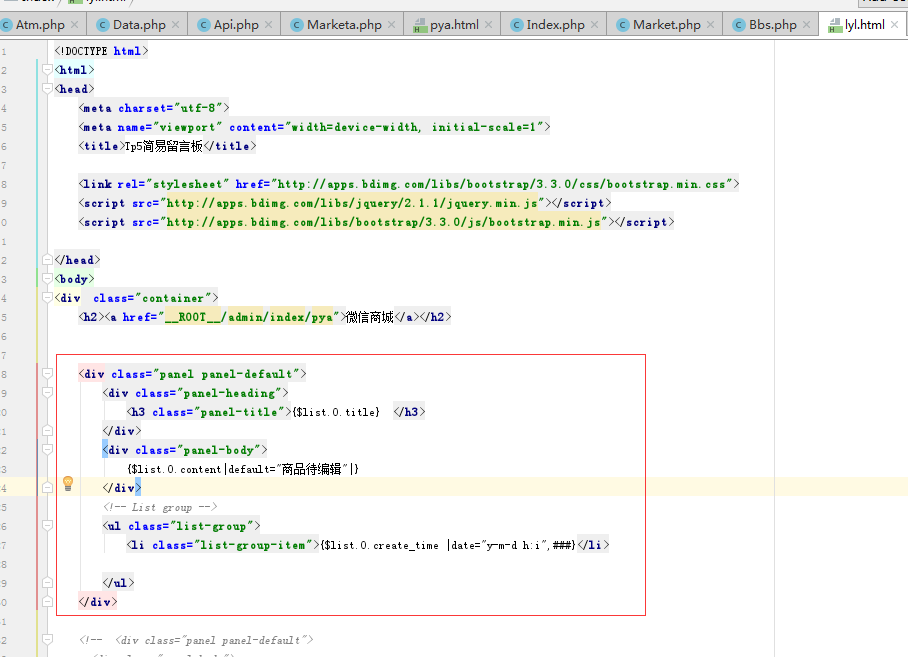The image size is (908, 657).
Task: Click the PHP class icon on Market.php tab
Action: (x=623, y=25)
